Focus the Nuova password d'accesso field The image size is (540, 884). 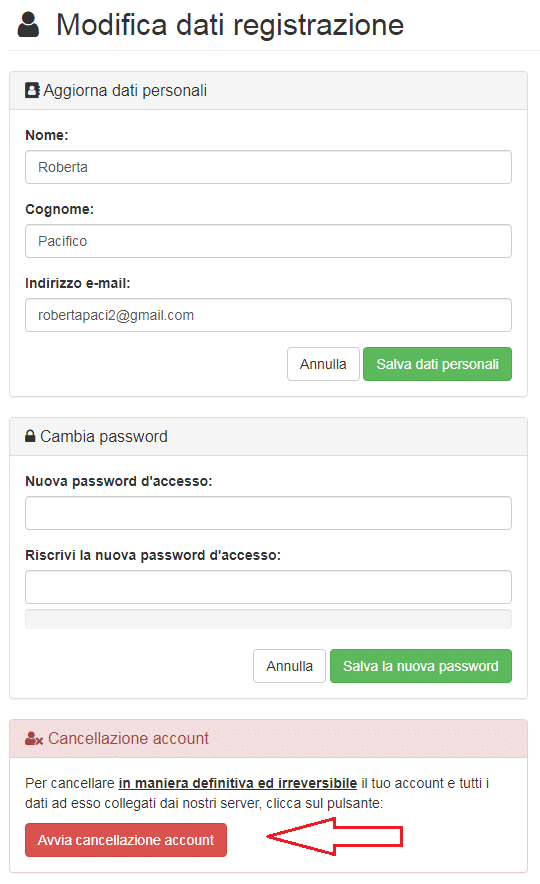(x=268, y=513)
